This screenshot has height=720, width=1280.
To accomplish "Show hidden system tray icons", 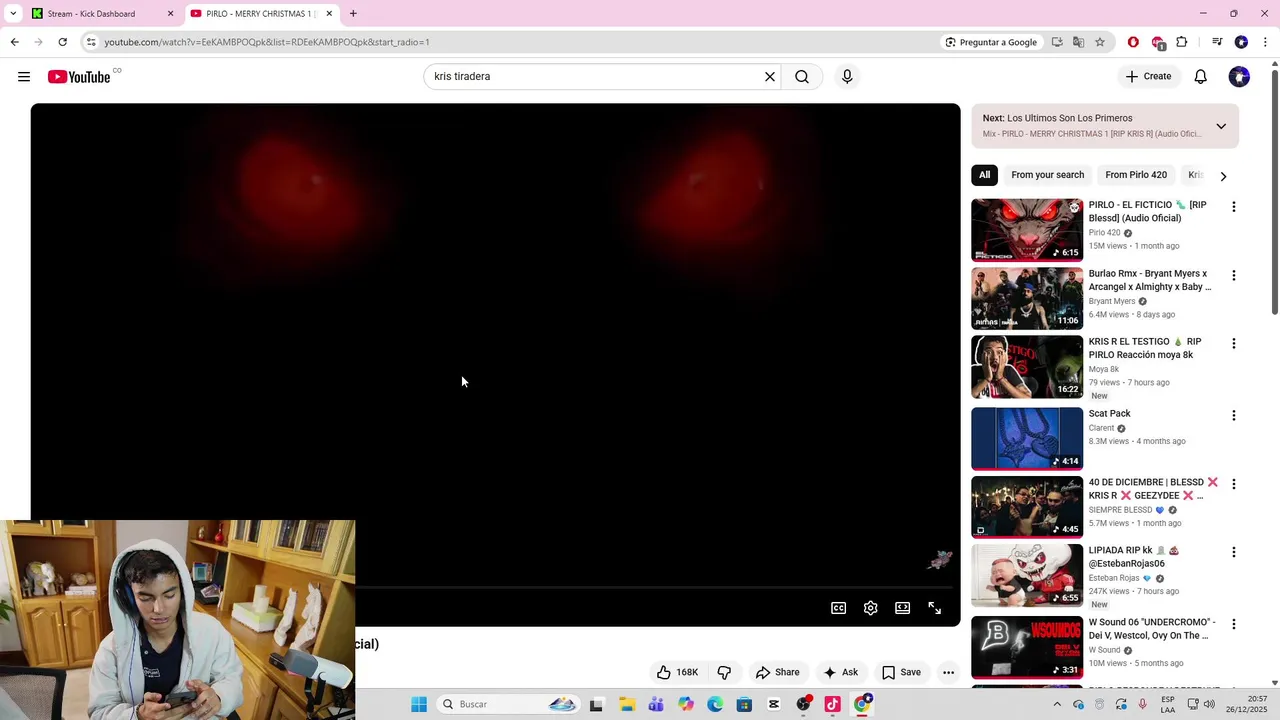I will point(1057,704).
